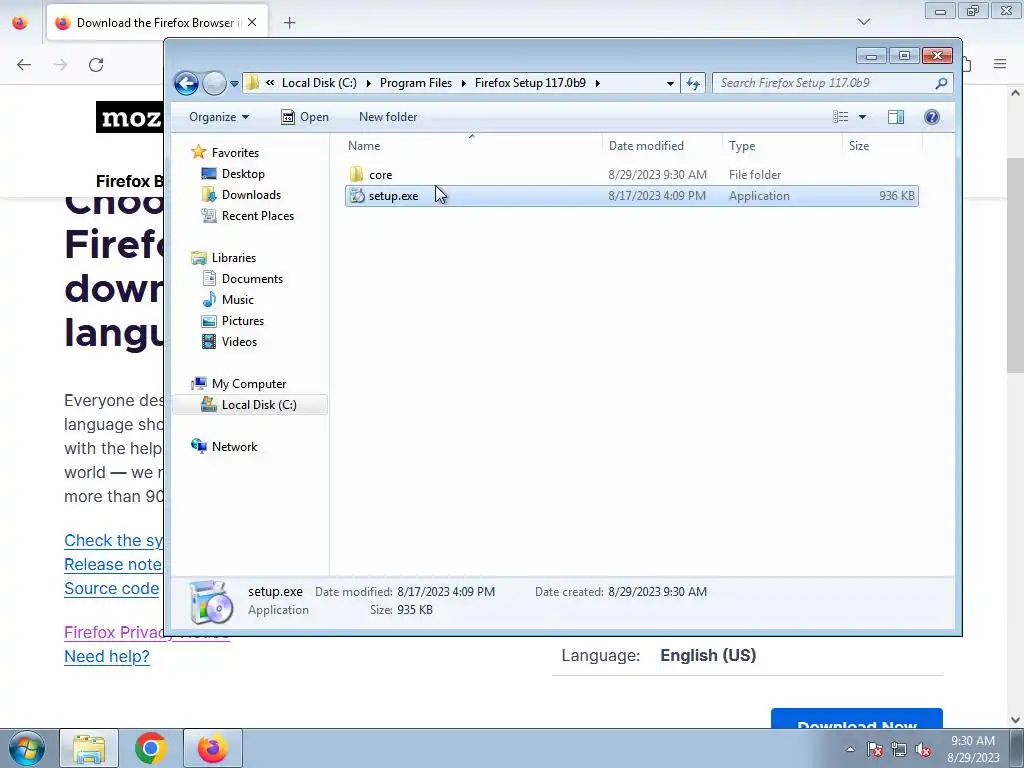The image size is (1024, 768).
Task: Close the Download the Firefox Browser tab
Action: point(252,22)
